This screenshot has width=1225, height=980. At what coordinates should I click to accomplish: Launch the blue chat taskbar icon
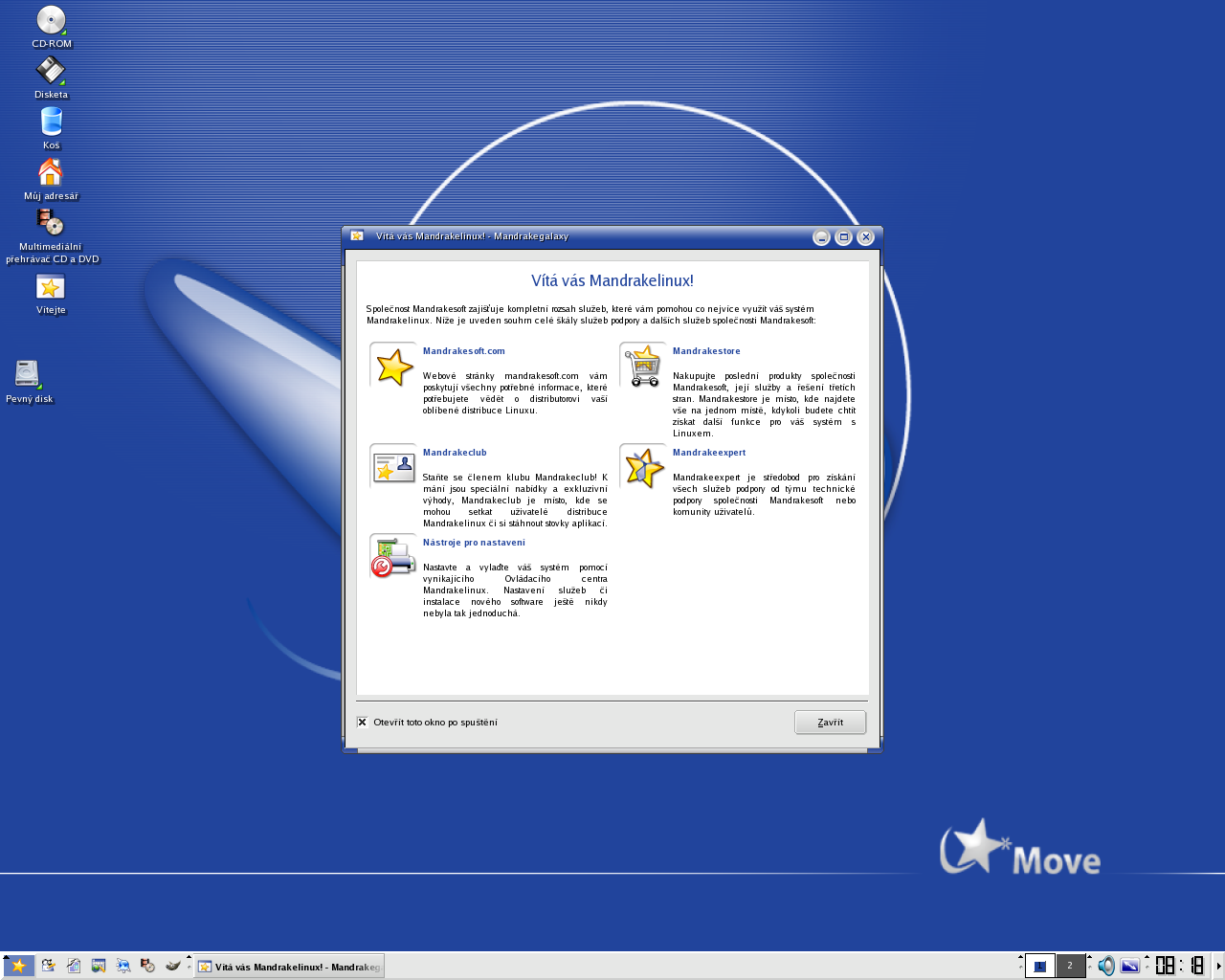(122, 966)
